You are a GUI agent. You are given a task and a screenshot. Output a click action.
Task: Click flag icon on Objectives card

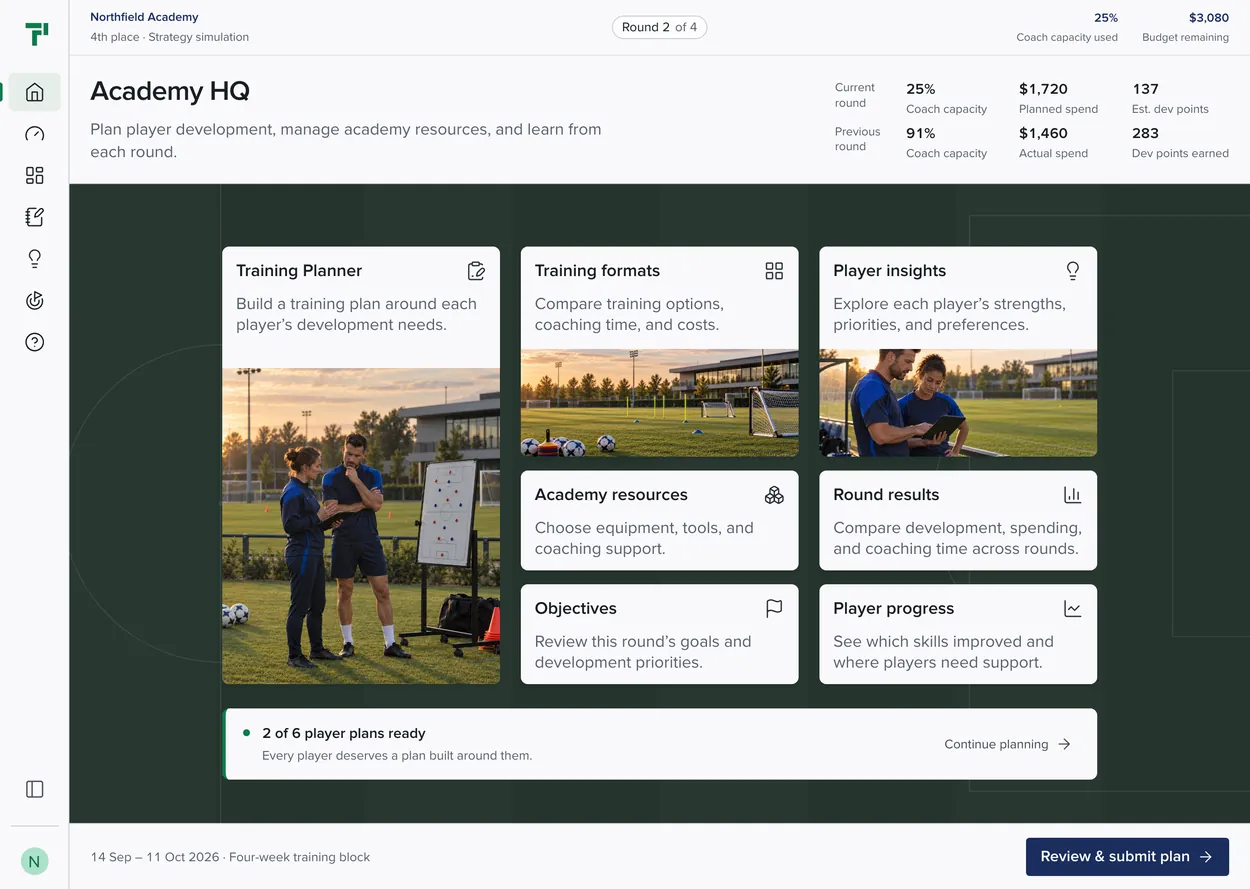pyautogui.click(x=774, y=608)
